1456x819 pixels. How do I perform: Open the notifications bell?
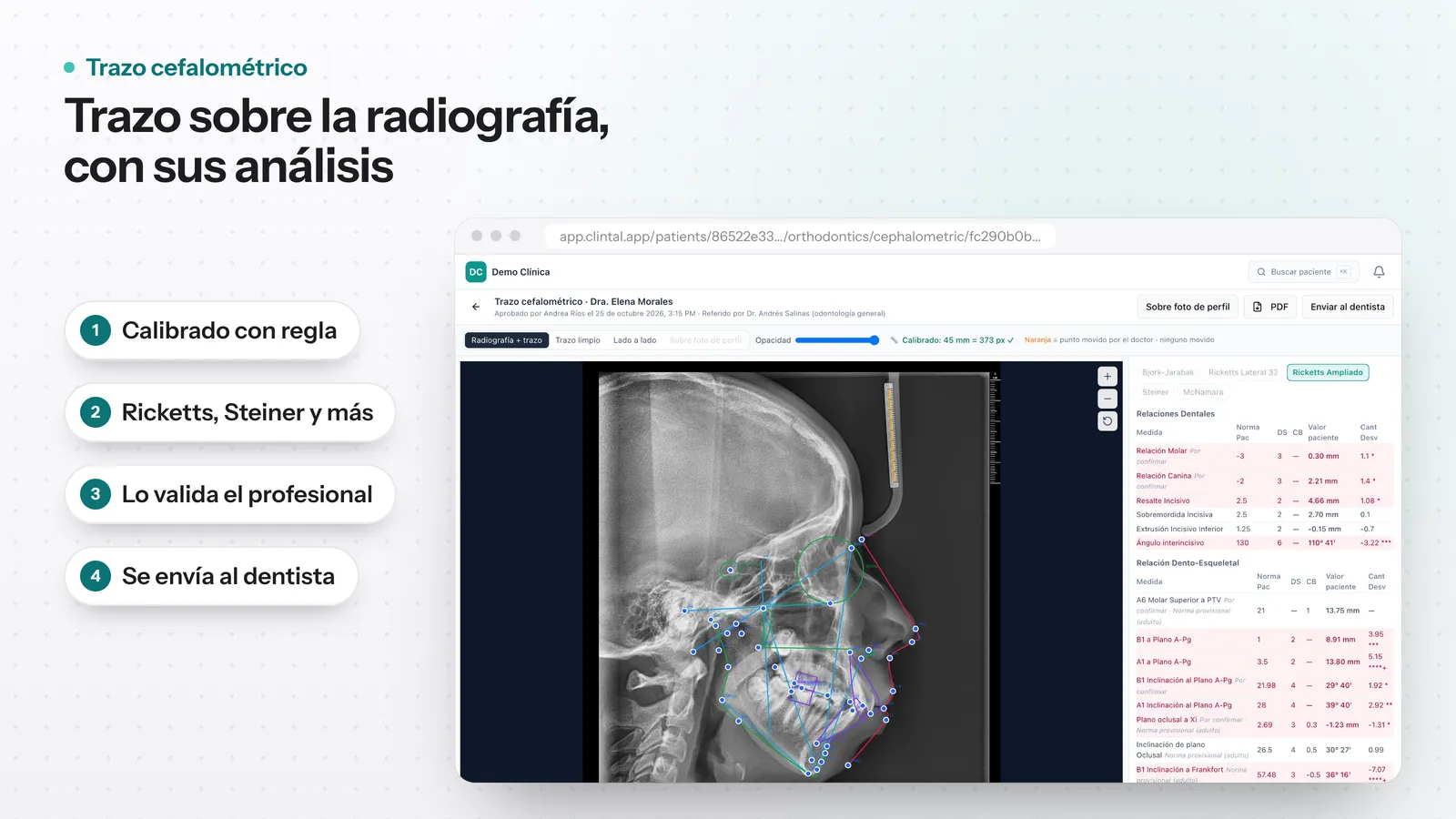coord(1379,271)
